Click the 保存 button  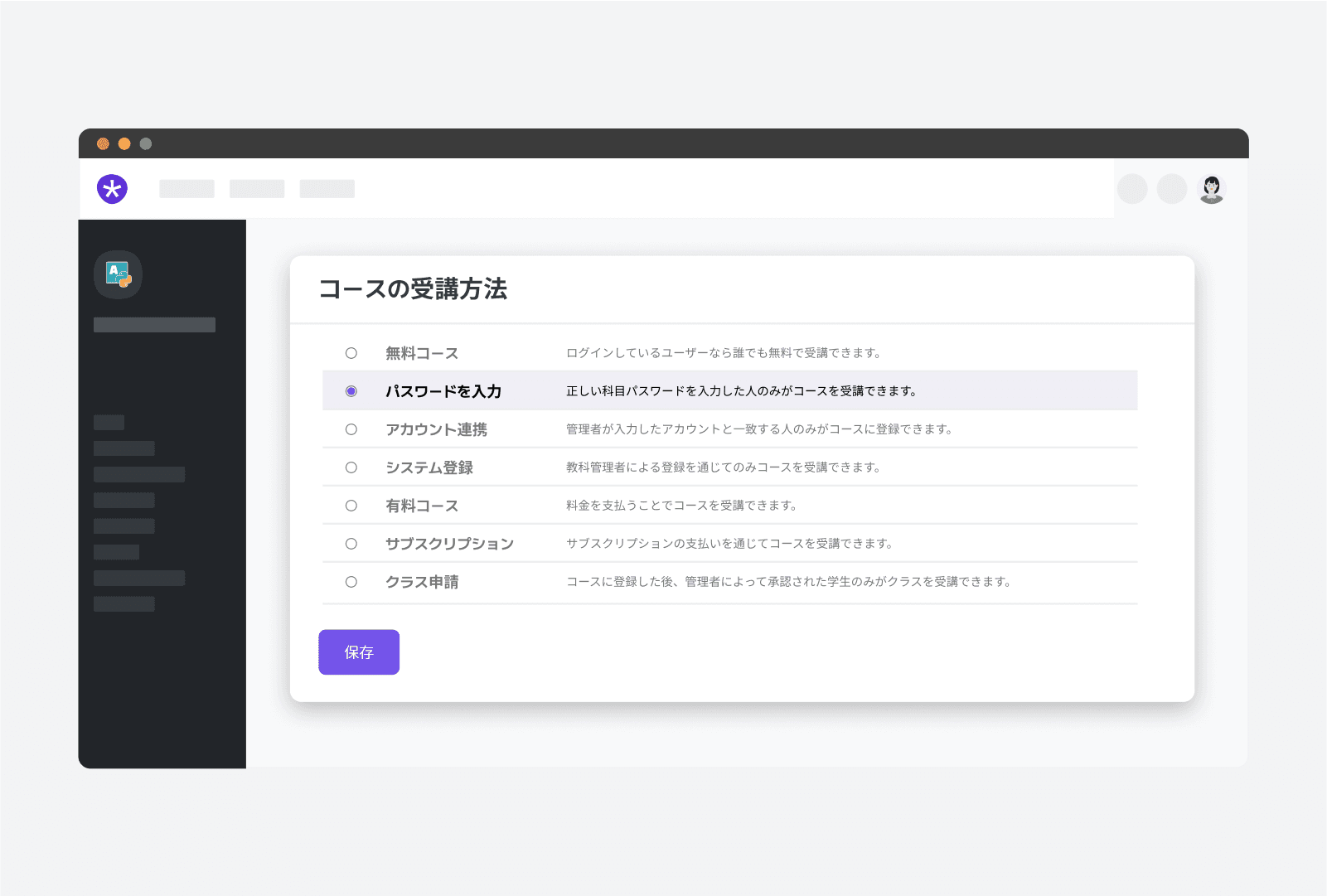click(x=359, y=652)
